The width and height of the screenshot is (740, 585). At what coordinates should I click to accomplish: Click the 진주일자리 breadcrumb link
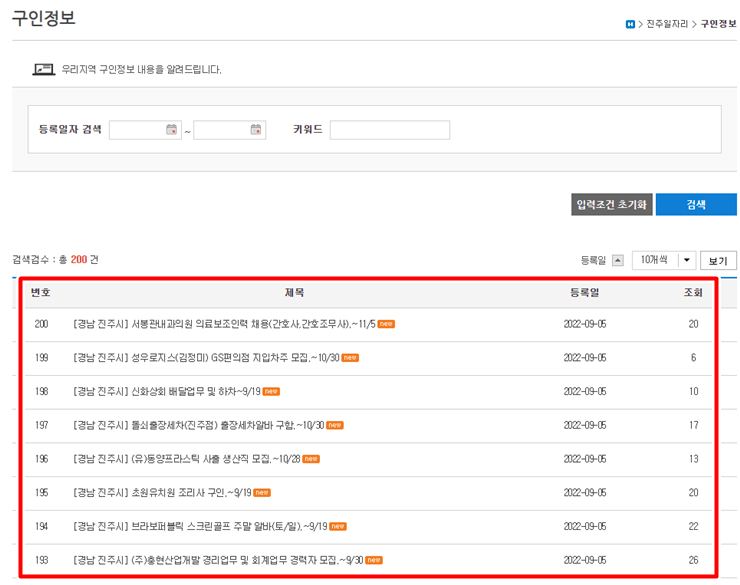point(667,24)
